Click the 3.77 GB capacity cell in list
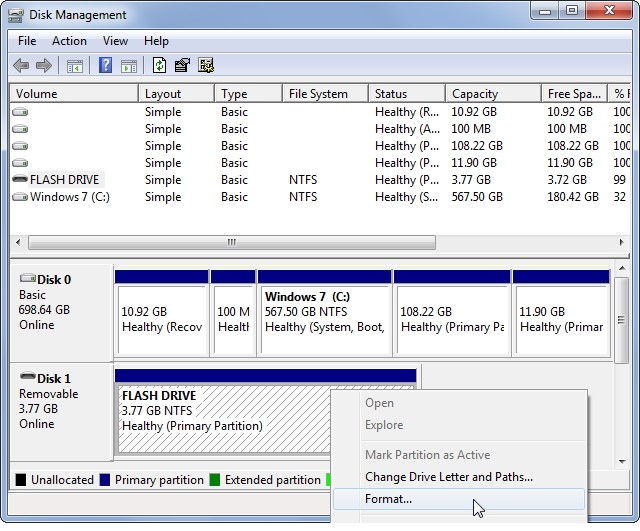The image size is (640, 531). (471, 180)
